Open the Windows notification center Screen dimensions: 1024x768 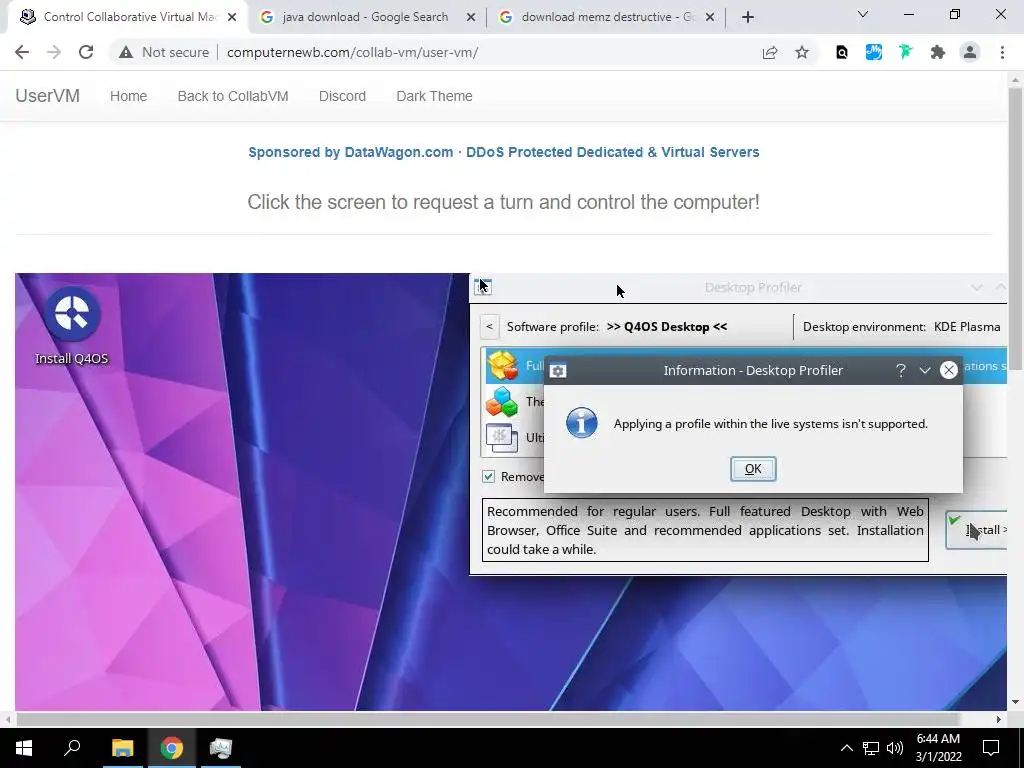click(991, 748)
